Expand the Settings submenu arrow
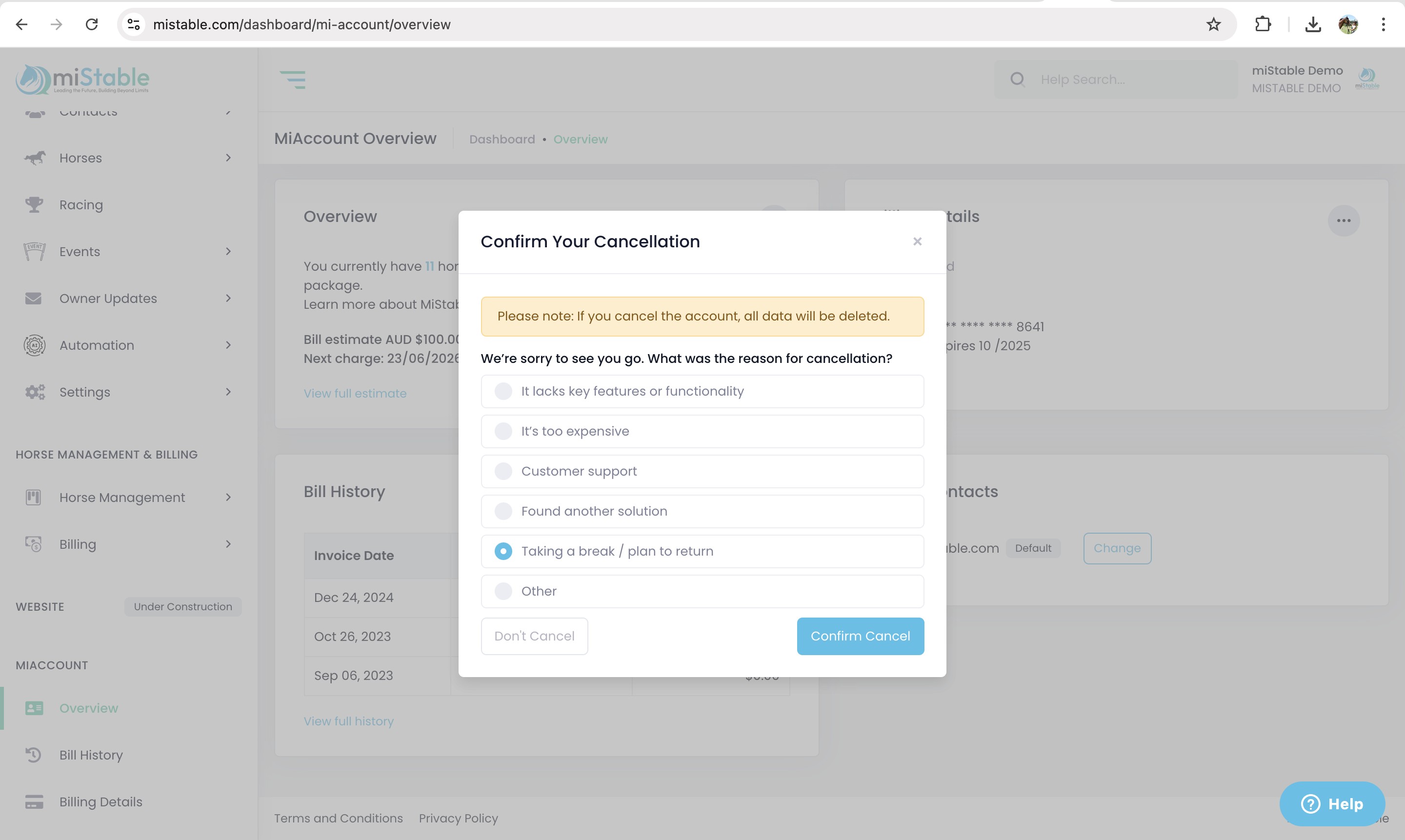This screenshot has width=1405, height=840. coord(228,392)
